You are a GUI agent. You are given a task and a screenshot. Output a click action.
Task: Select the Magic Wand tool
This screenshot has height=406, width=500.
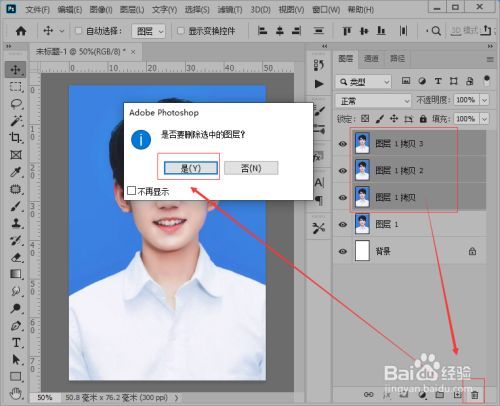coord(15,121)
